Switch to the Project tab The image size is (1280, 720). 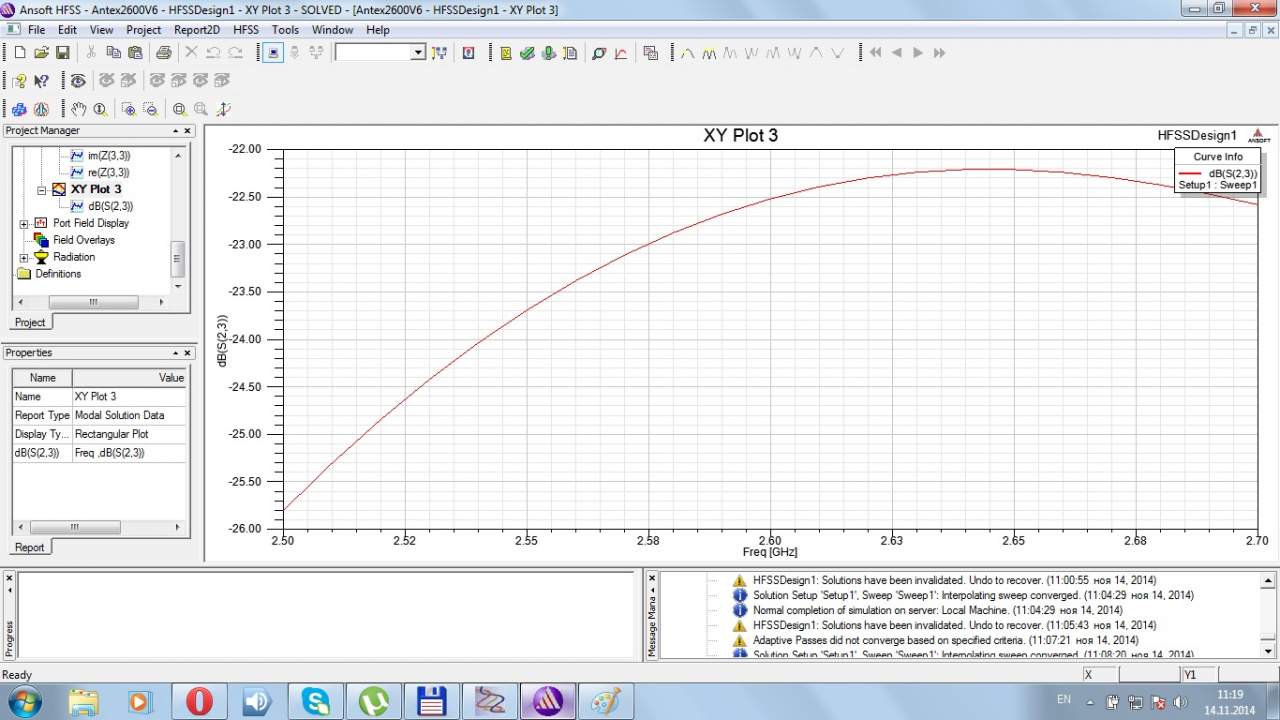[x=30, y=322]
